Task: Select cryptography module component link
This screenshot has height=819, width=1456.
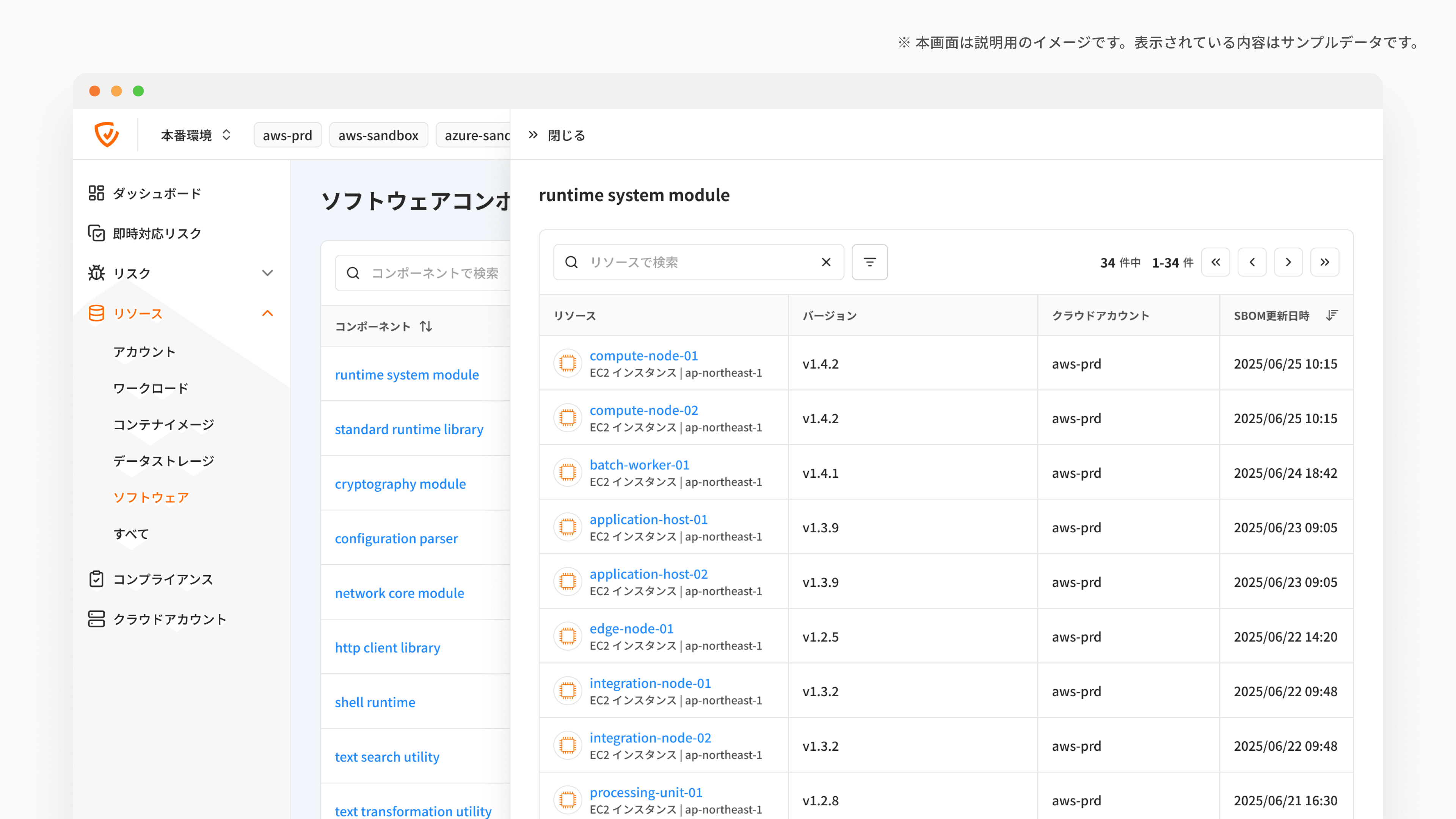Action: point(400,484)
